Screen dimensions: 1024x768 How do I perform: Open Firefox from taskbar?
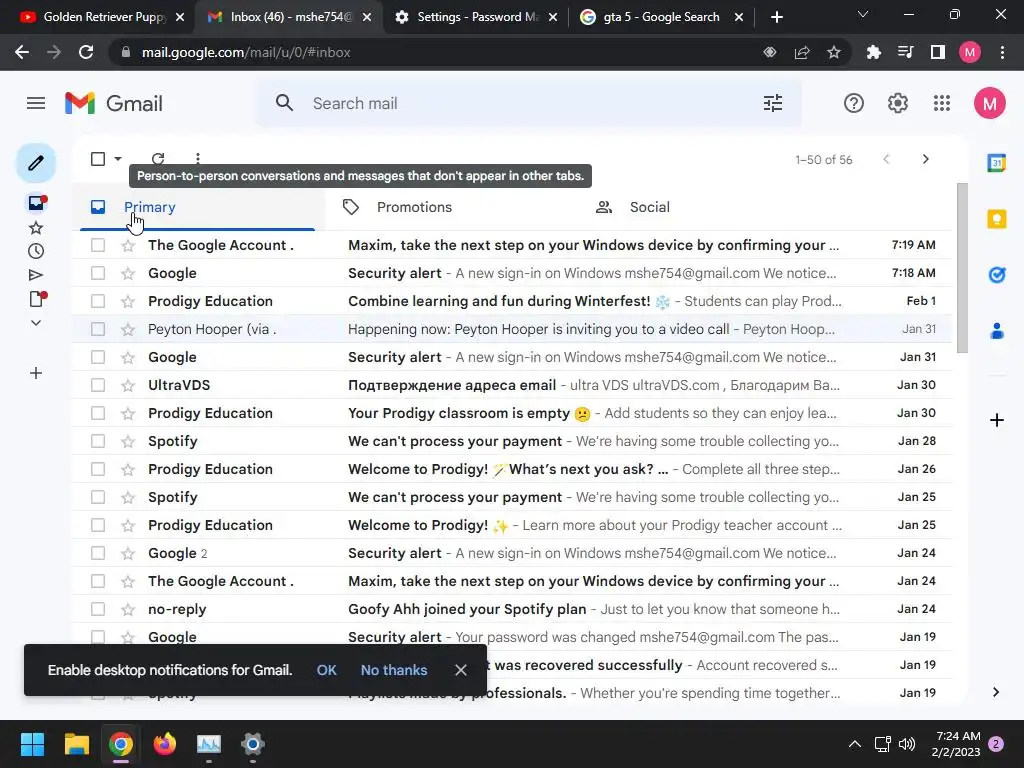coord(165,744)
